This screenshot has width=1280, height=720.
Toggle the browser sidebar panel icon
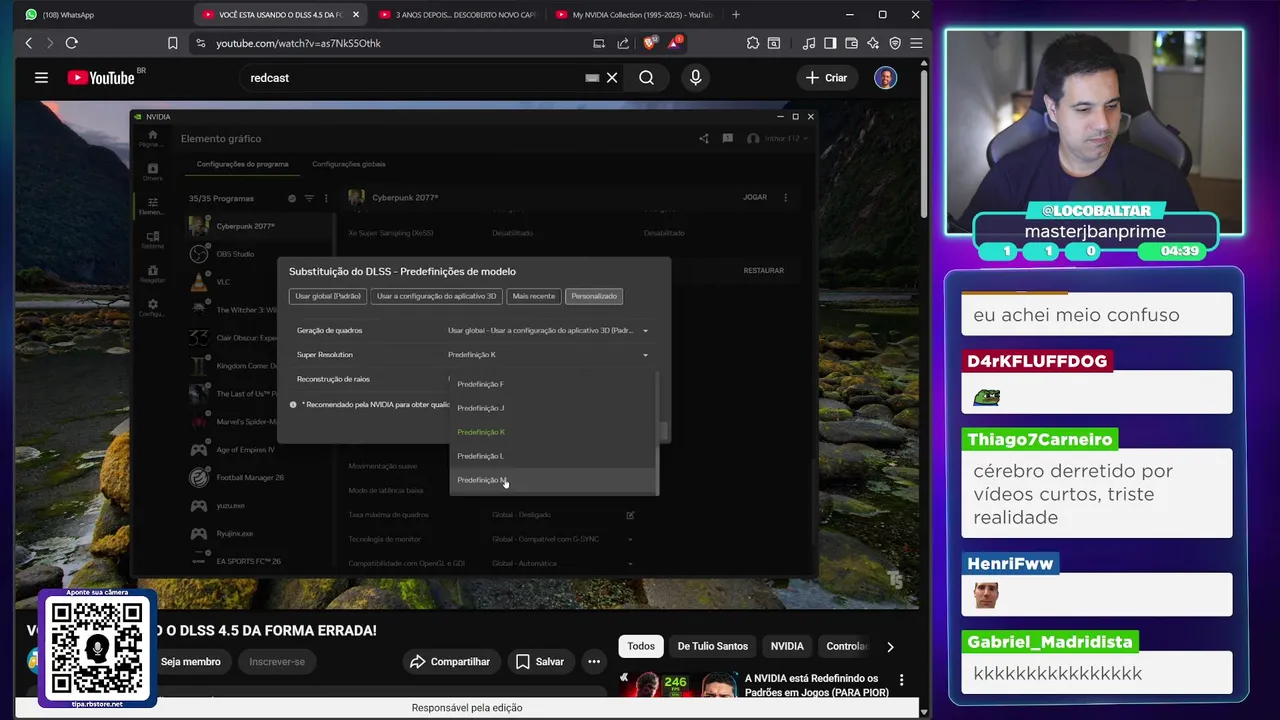coord(830,43)
